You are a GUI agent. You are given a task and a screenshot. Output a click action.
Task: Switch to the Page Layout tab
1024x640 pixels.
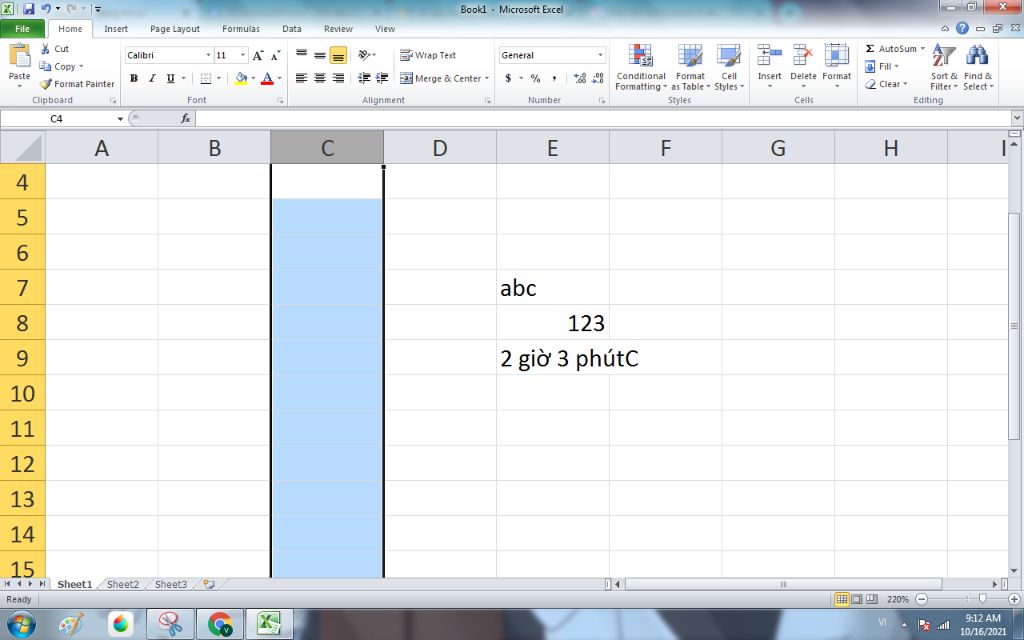click(175, 29)
